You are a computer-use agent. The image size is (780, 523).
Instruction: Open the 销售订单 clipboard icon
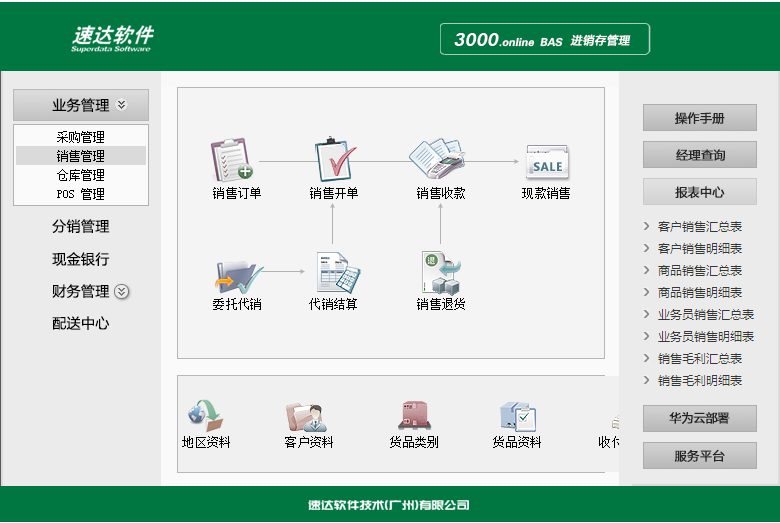pyautogui.click(x=232, y=159)
